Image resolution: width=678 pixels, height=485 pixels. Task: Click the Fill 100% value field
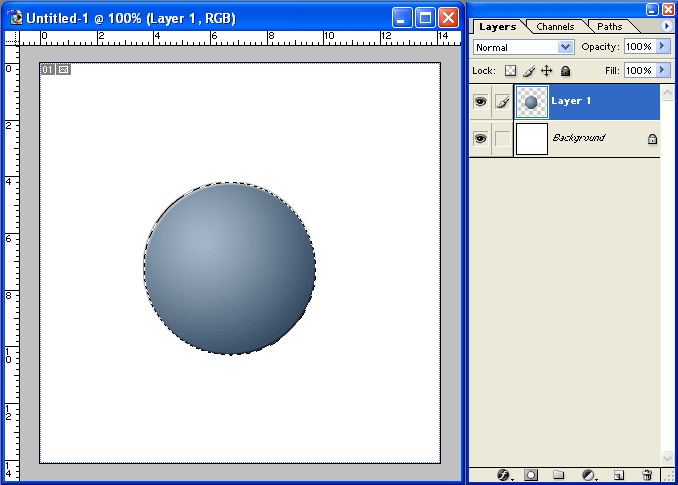pos(640,70)
